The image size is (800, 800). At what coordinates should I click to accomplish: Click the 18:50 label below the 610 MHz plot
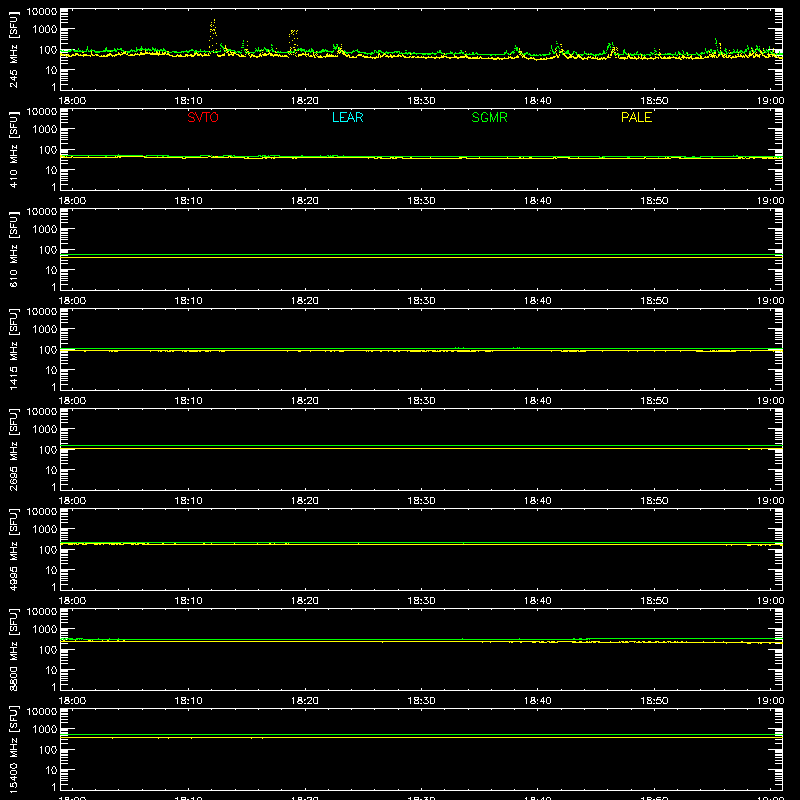[x=654, y=301]
